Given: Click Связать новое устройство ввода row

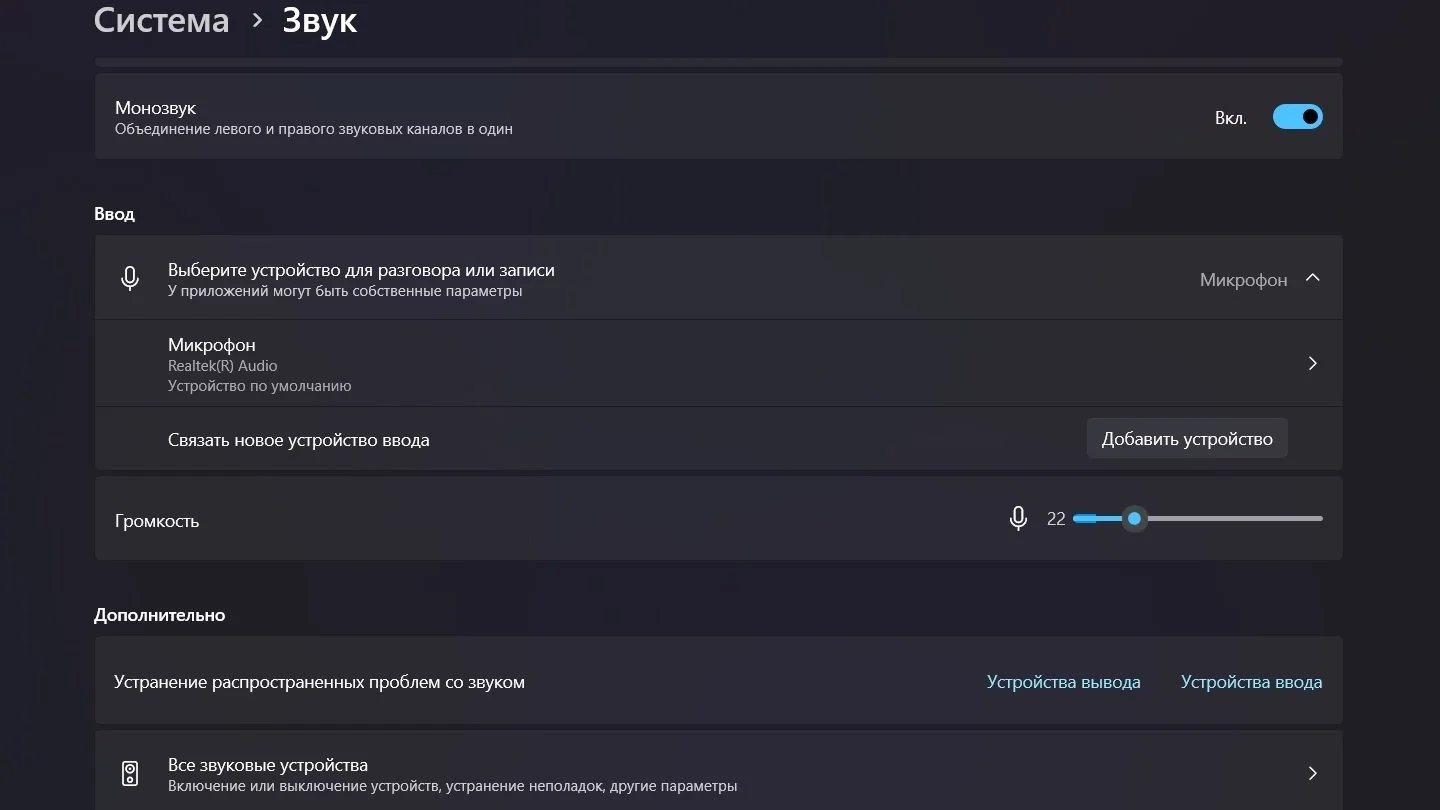Looking at the screenshot, I should tap(718, 439).
